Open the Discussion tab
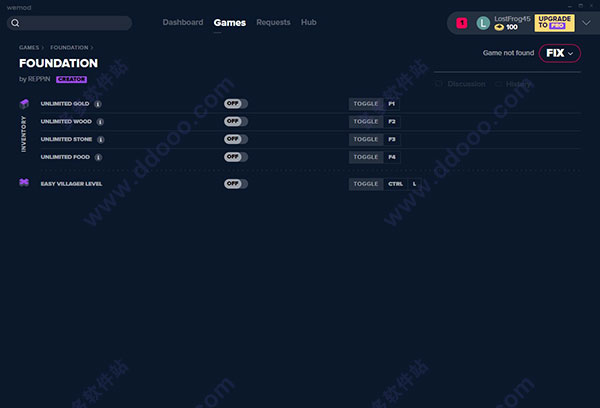Screen dimensions: 600x408 click(x=466, y=84)
